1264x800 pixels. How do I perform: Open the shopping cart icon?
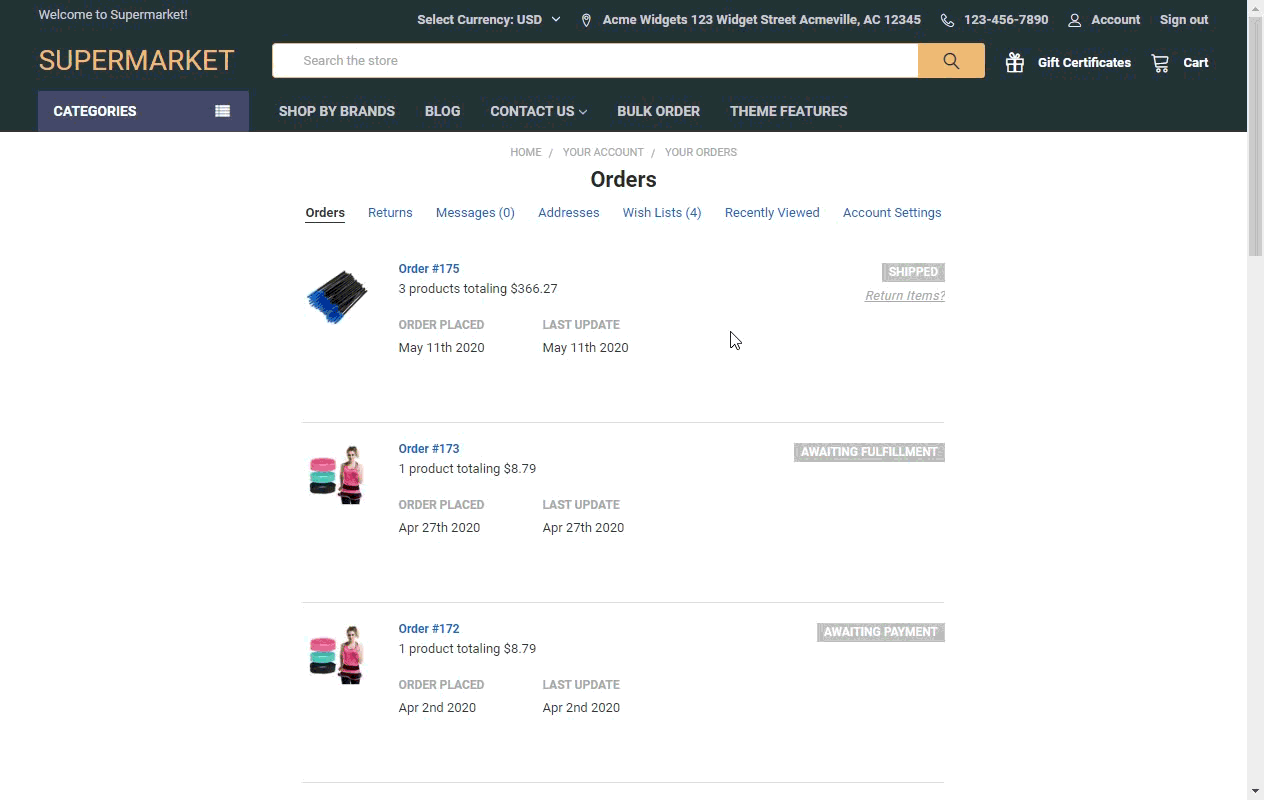(x=1160, y=63)
